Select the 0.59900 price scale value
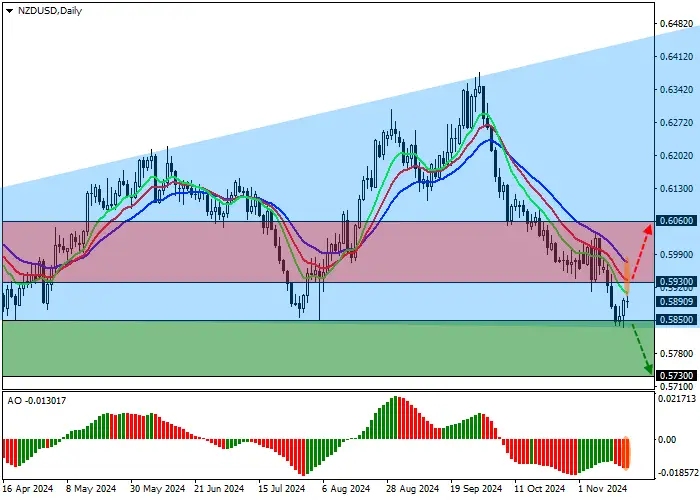The width and height of the screenshot is (700, 500). coord(676,255)
